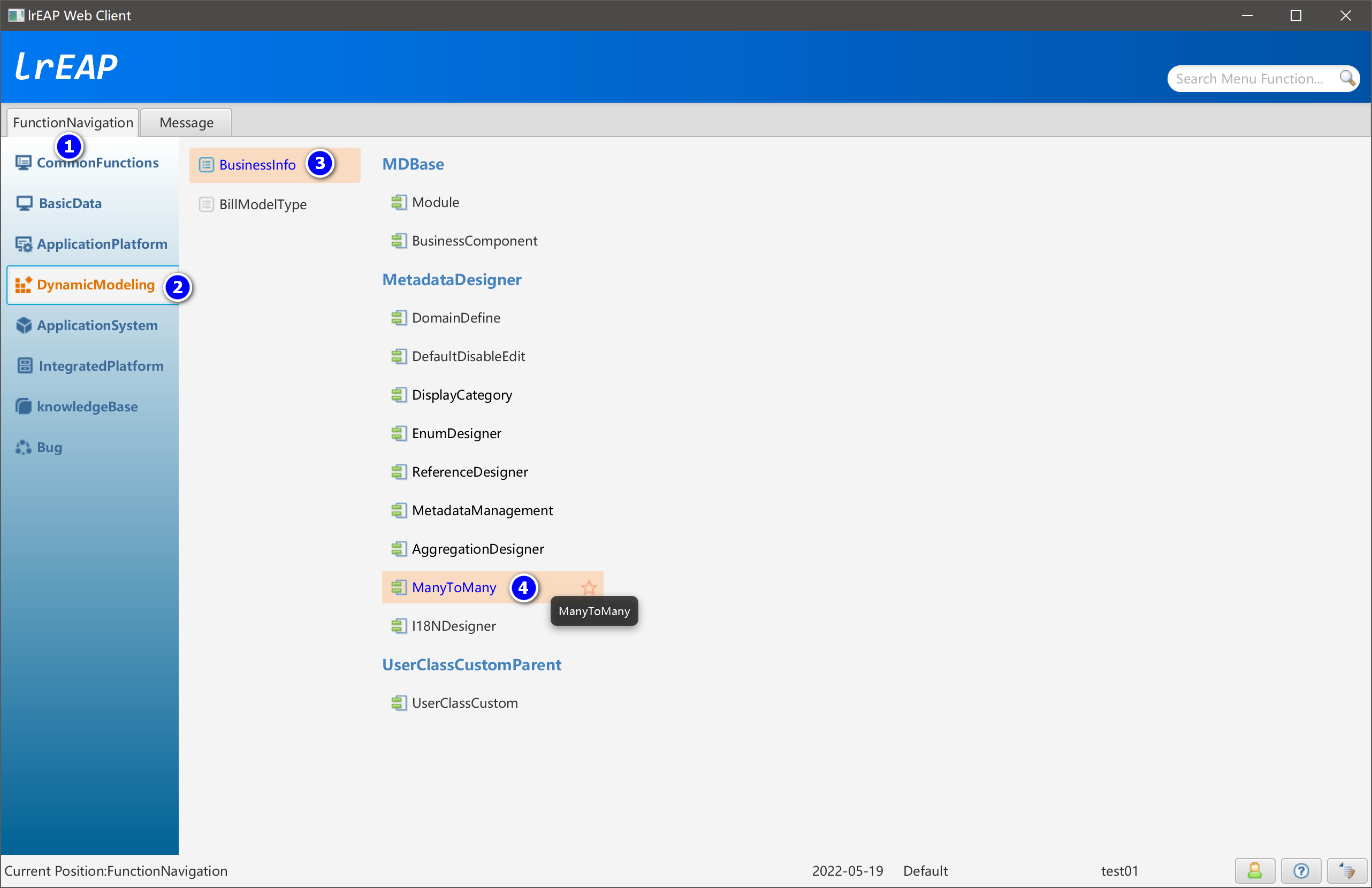Open the BusinessComponent function
This screenshot has height=888, width=1372.
coord(475,241)
